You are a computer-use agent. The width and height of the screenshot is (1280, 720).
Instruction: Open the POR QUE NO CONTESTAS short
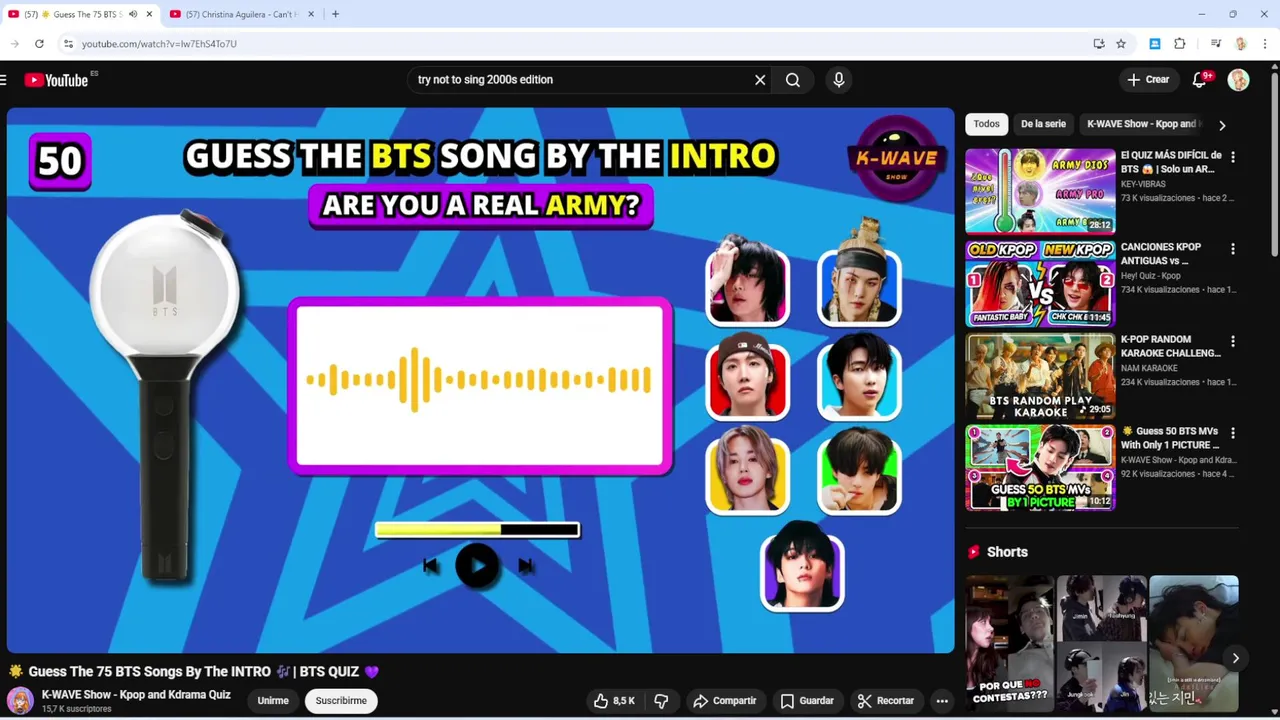[x=1009, y=642]
